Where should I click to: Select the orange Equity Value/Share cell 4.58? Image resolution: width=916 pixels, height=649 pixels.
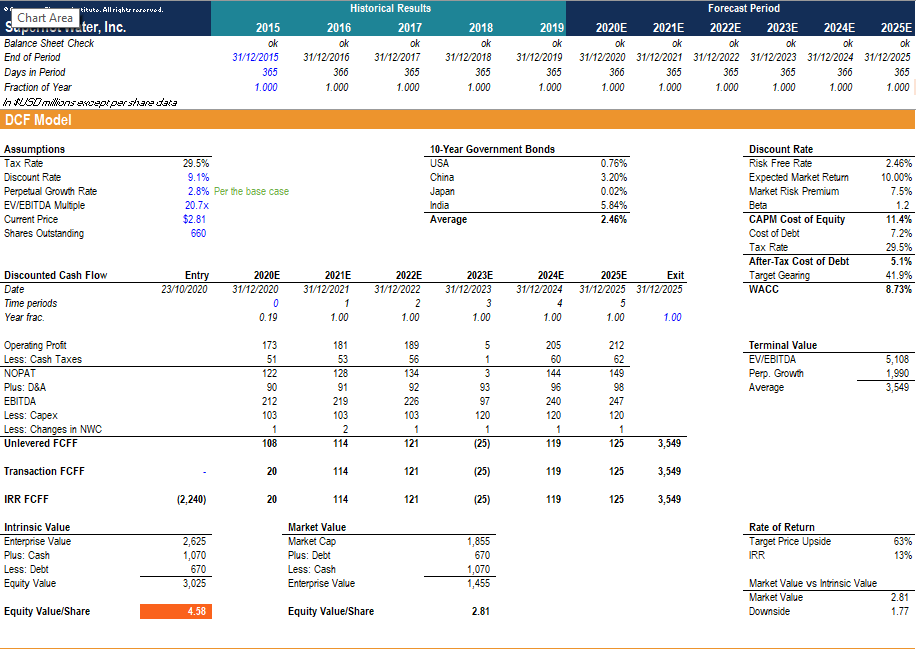pos(176,611)
